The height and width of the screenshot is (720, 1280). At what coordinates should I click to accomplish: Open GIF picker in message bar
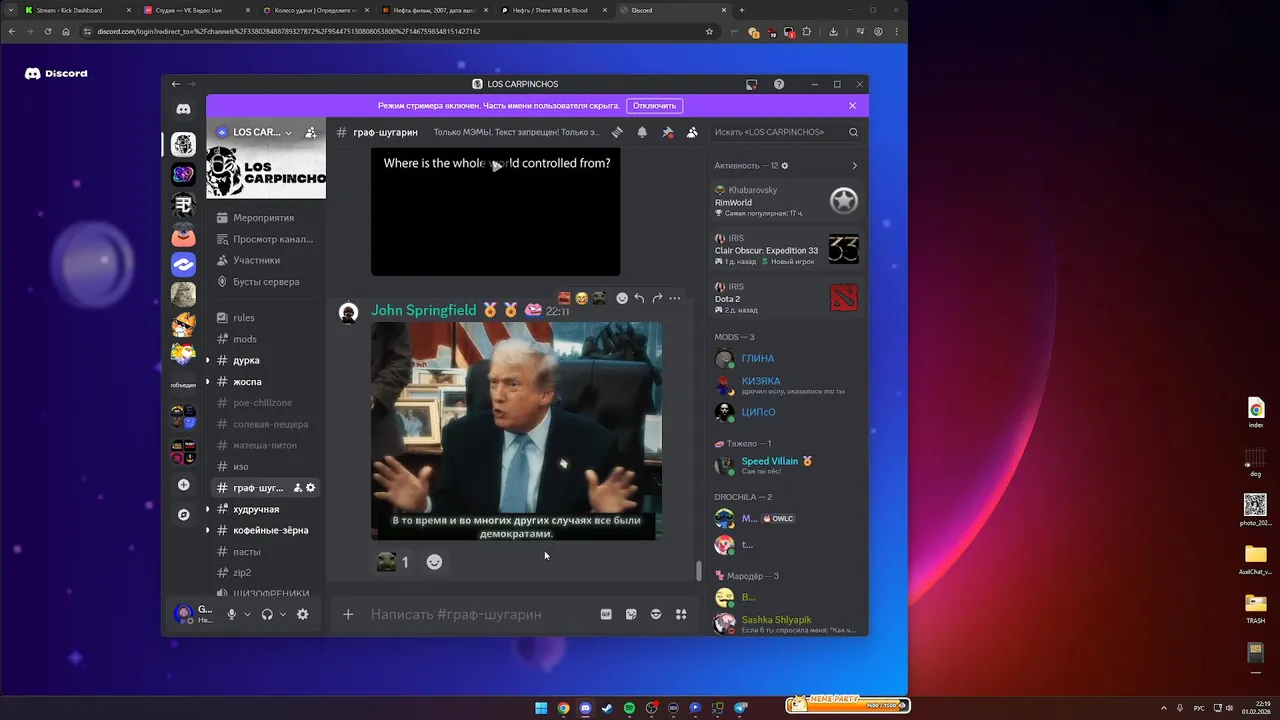tap(606, 614)
